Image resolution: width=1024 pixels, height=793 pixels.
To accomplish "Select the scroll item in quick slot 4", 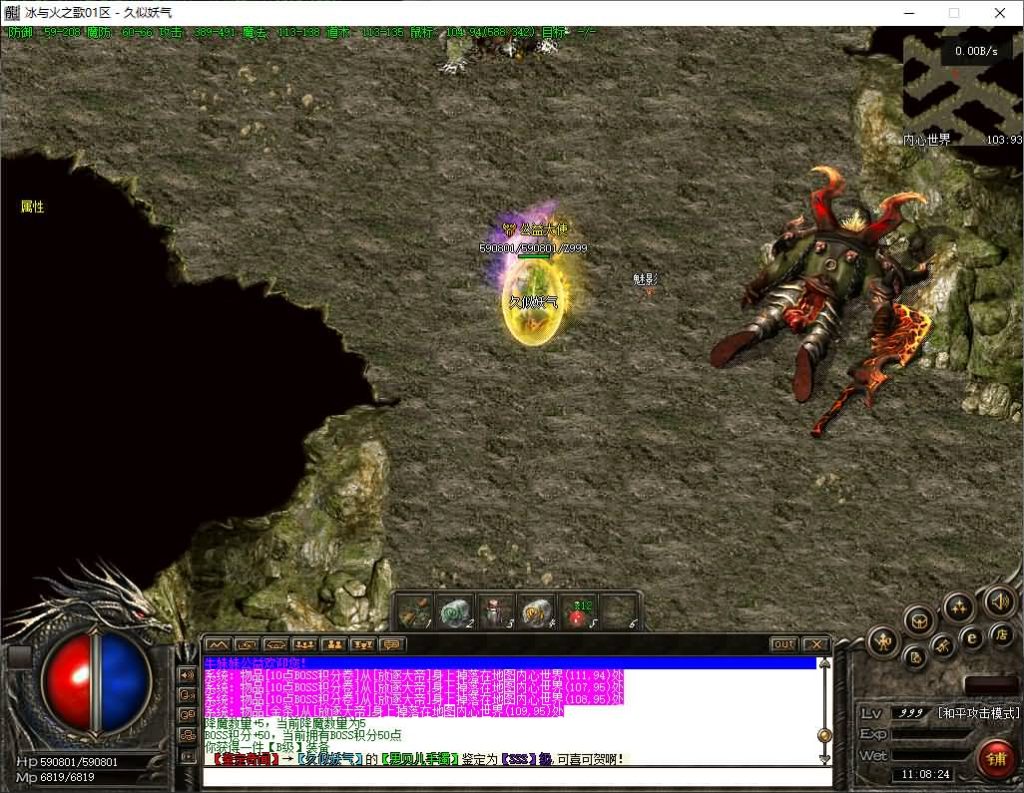I will click(537, 612).
